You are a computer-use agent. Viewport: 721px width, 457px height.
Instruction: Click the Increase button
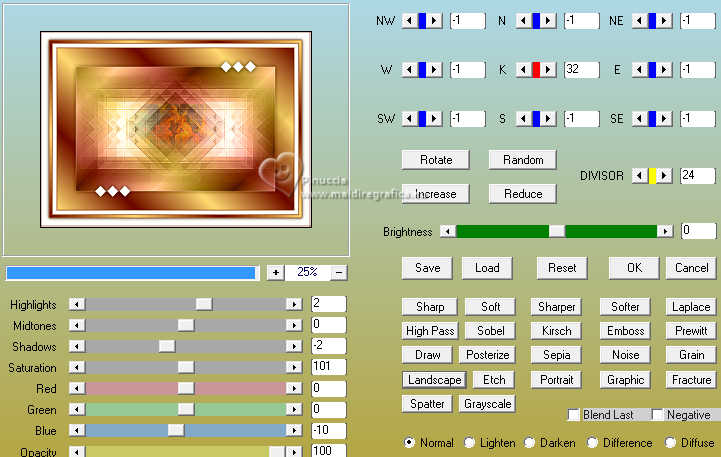click(x=435, y=194)
